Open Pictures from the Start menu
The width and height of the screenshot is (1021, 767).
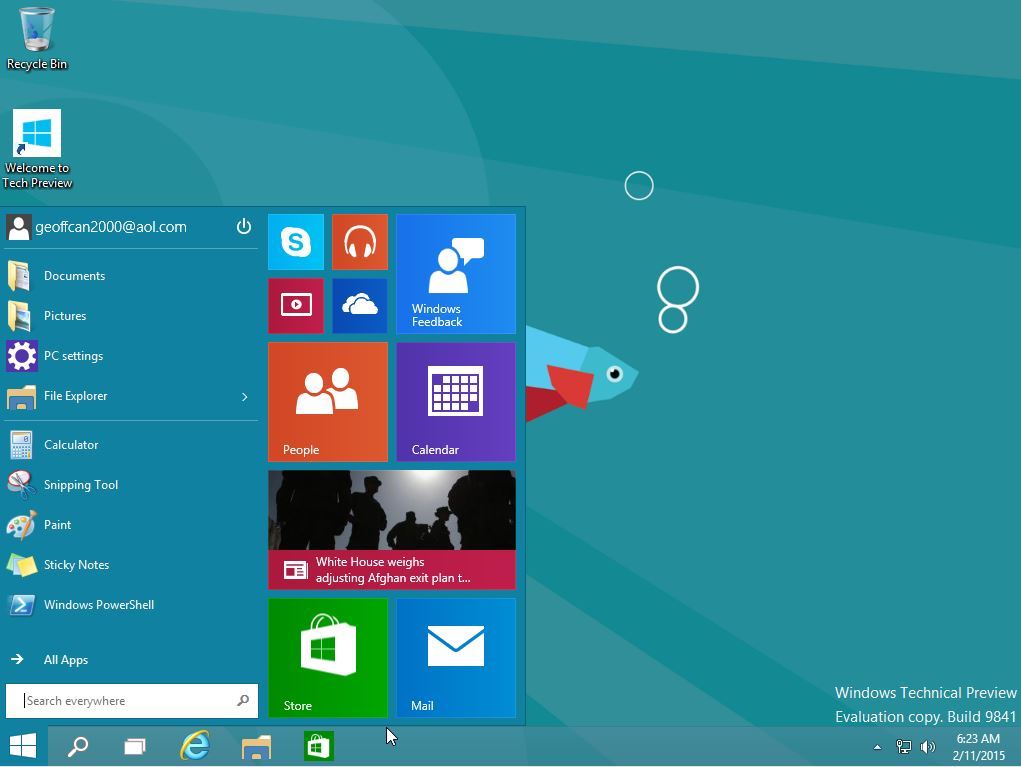[132, 316]
